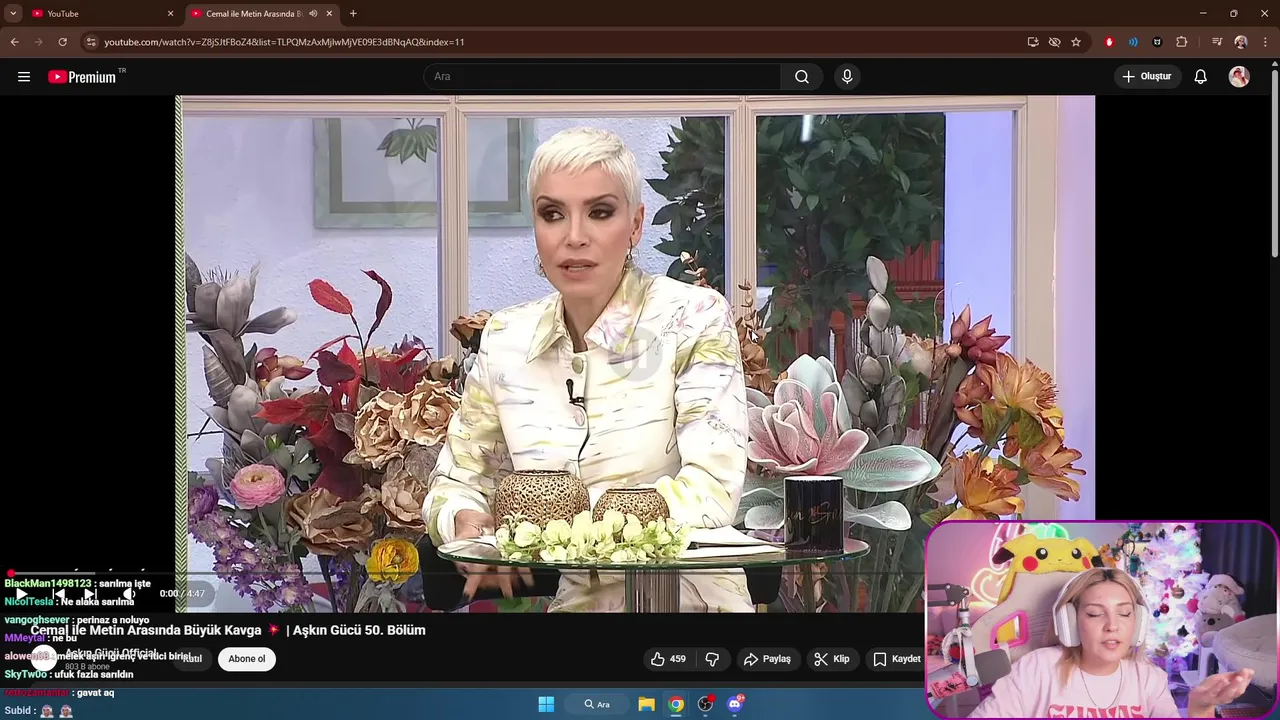Open the black cat face extension

pos(1157,42)
